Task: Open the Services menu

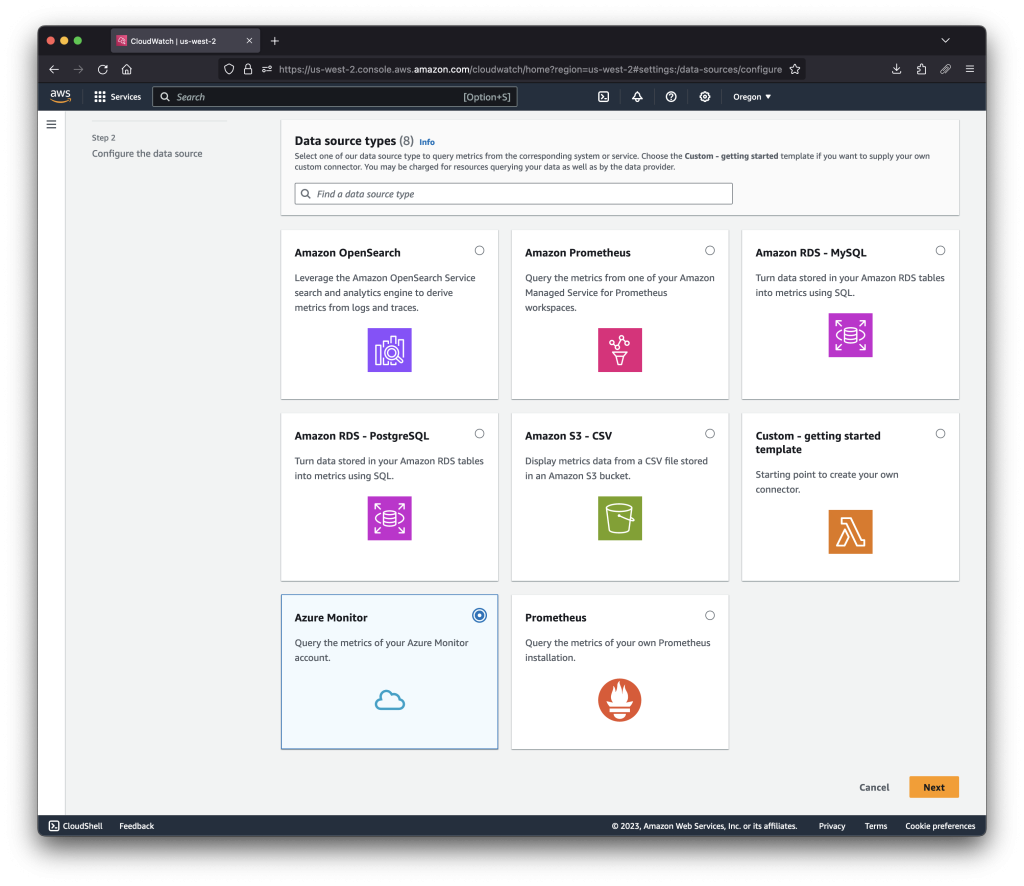Action: (x=117, y=96)
